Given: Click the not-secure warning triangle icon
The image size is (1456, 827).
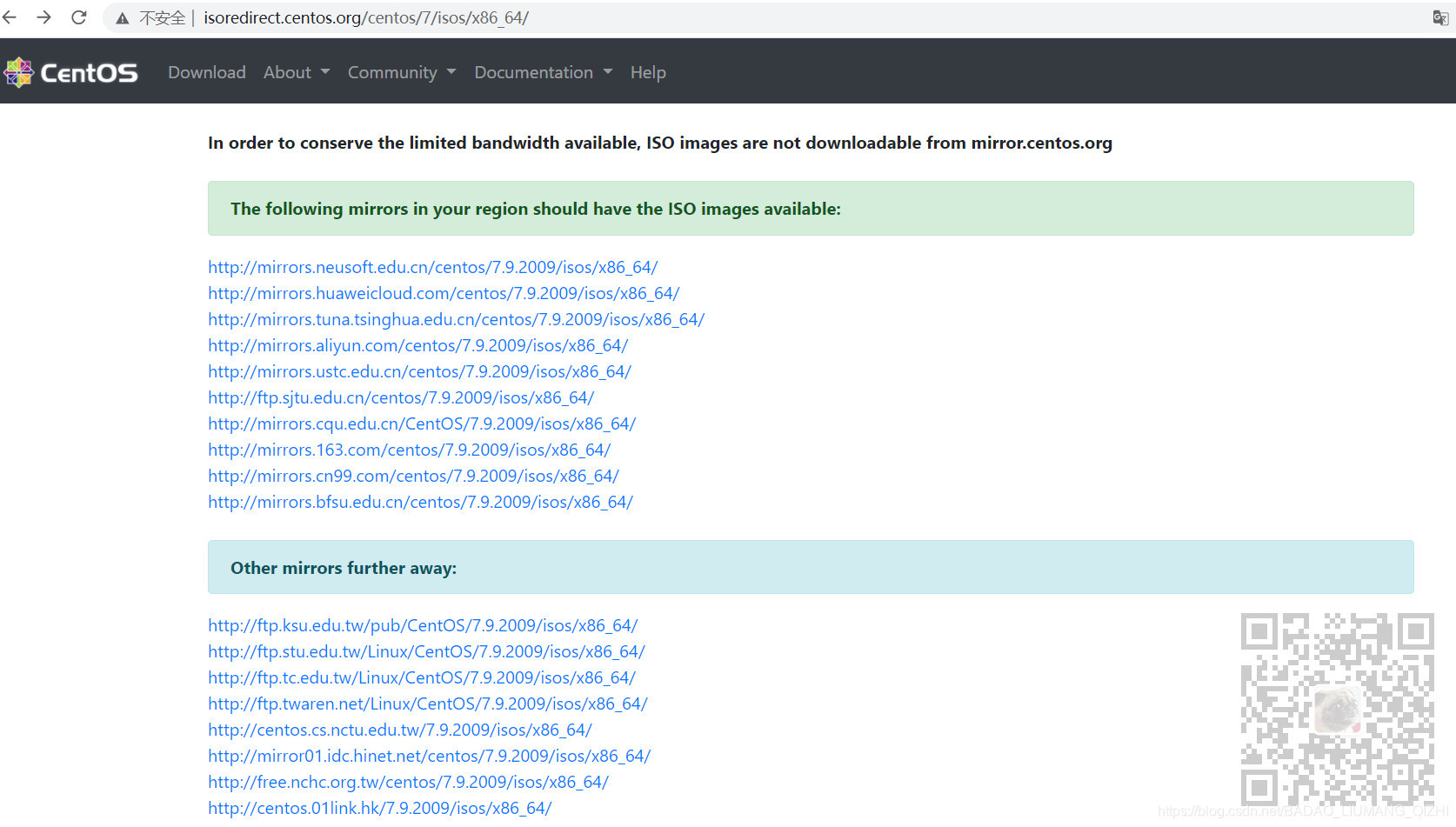Looking at the screenshot, I should [123, 18].
